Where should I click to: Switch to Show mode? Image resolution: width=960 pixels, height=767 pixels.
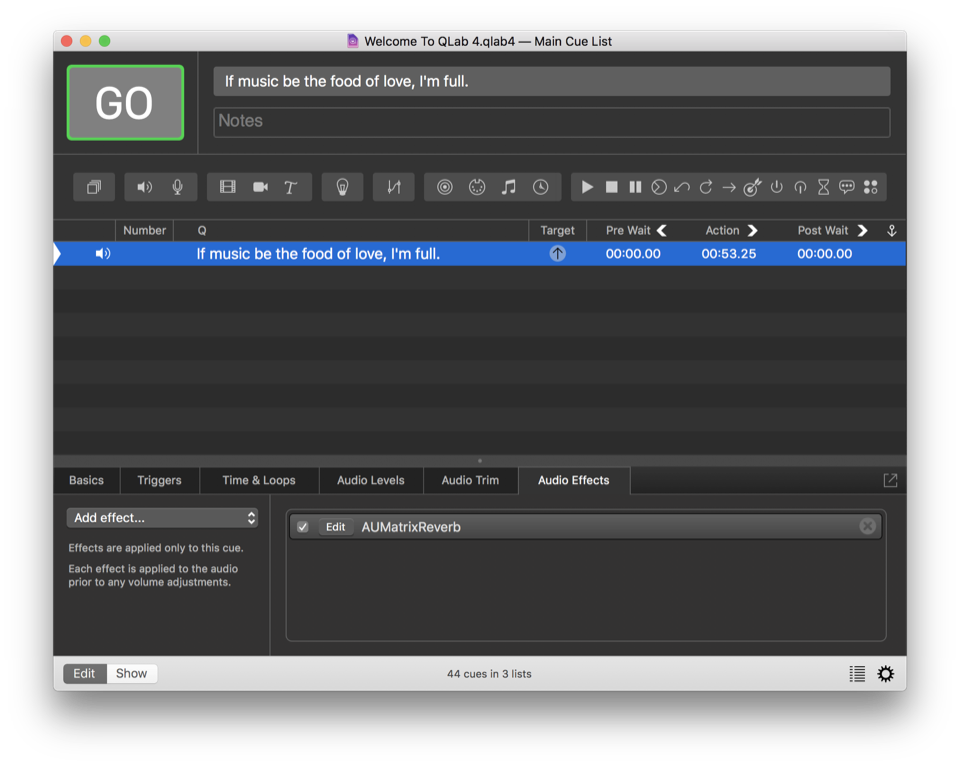click(x=131, y=674)
